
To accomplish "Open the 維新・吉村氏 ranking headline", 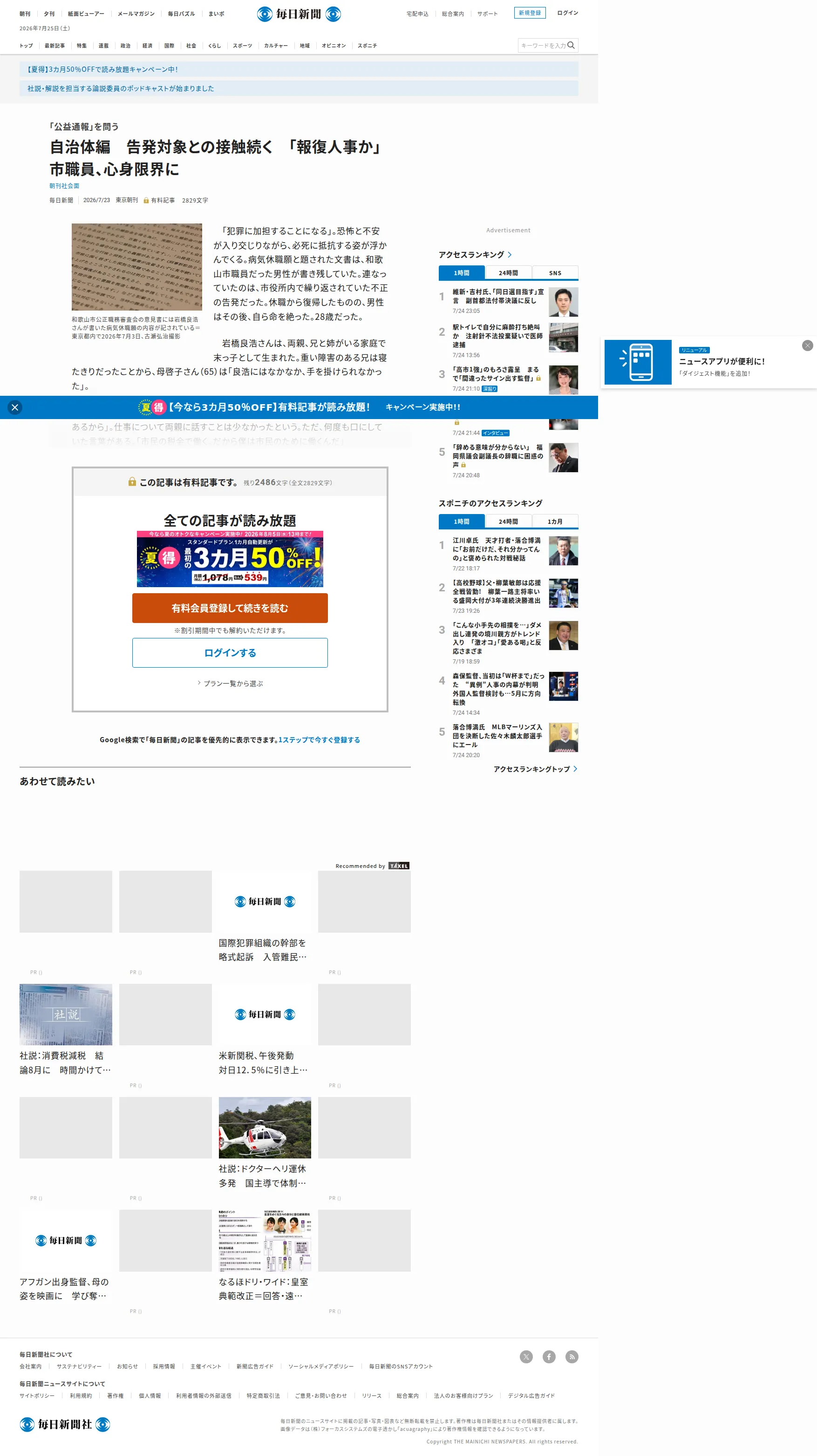I will (x=498, y=296).
